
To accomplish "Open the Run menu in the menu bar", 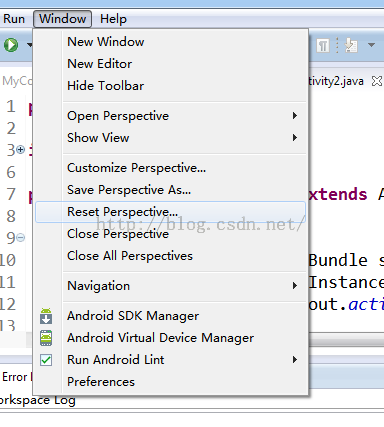I will pyautogui.click(x=14, y=19).
